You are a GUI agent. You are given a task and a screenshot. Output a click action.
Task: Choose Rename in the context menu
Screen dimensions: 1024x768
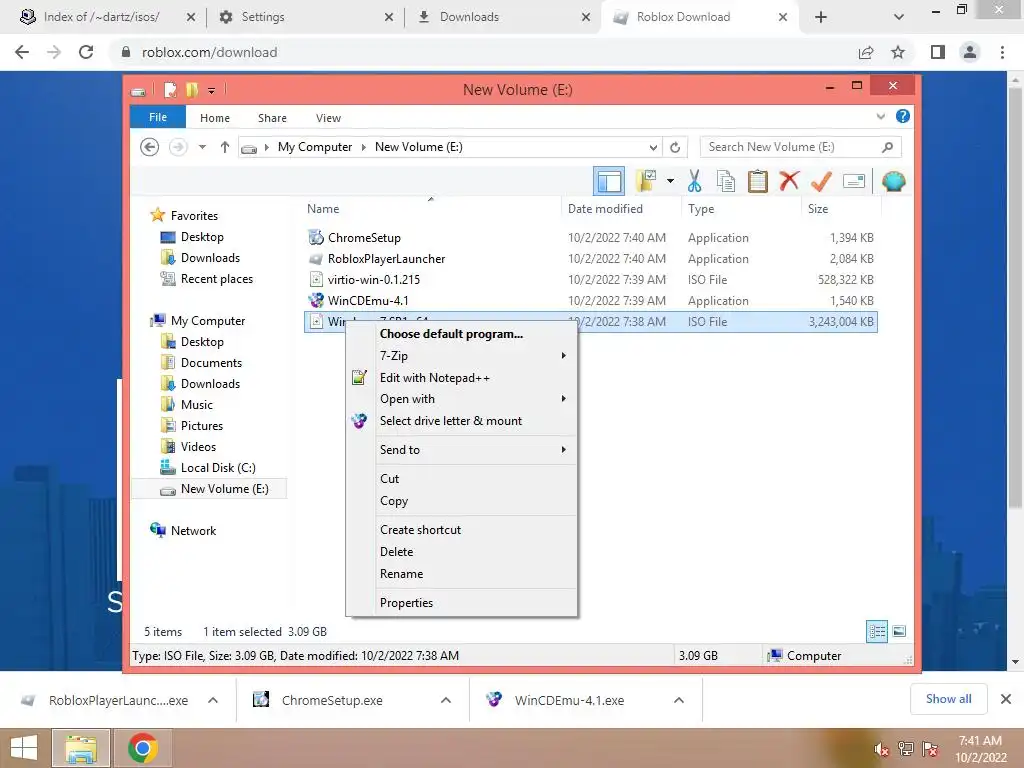click(x=461, y=573)
